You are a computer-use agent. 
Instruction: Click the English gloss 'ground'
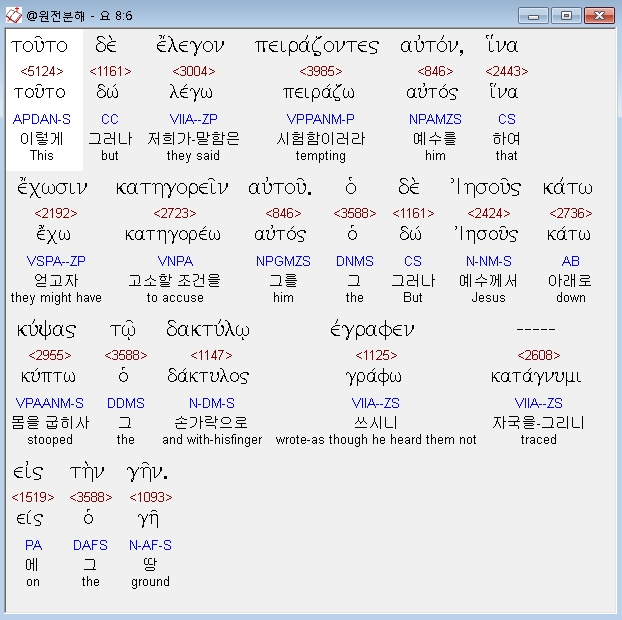[151, 582]
